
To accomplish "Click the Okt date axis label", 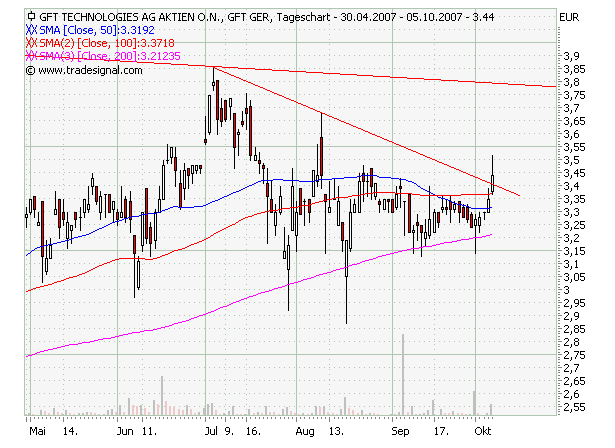I will (x=483, y=431).
